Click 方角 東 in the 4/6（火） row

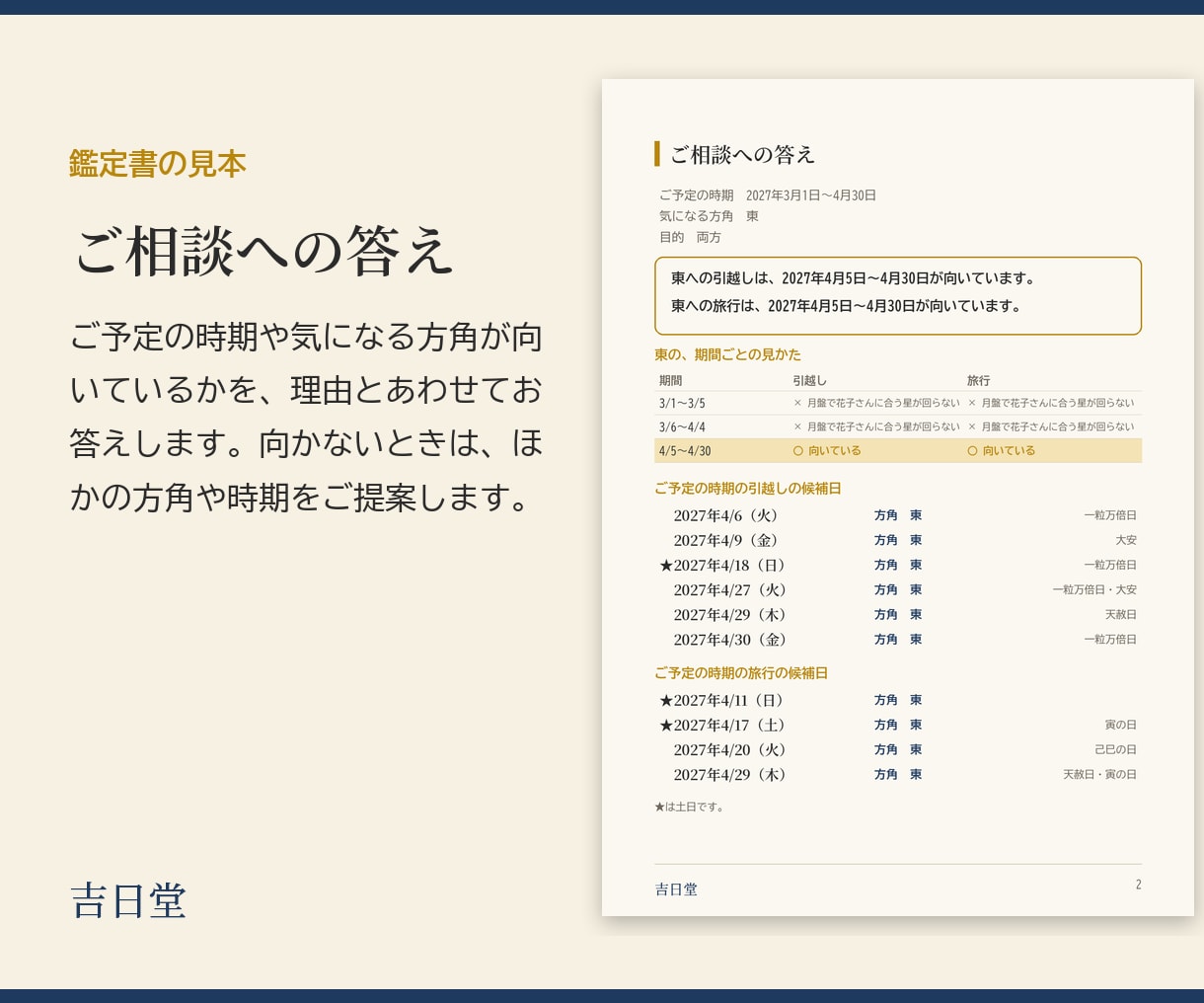(x=898, y=515)
